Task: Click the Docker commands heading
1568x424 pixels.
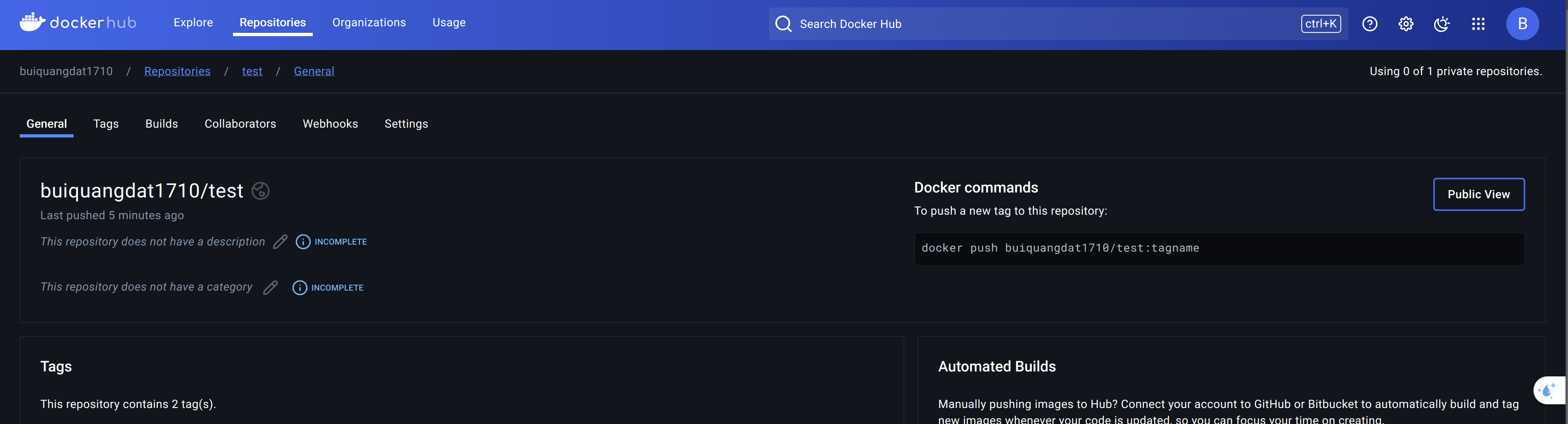Action: [x=976, y=187]
